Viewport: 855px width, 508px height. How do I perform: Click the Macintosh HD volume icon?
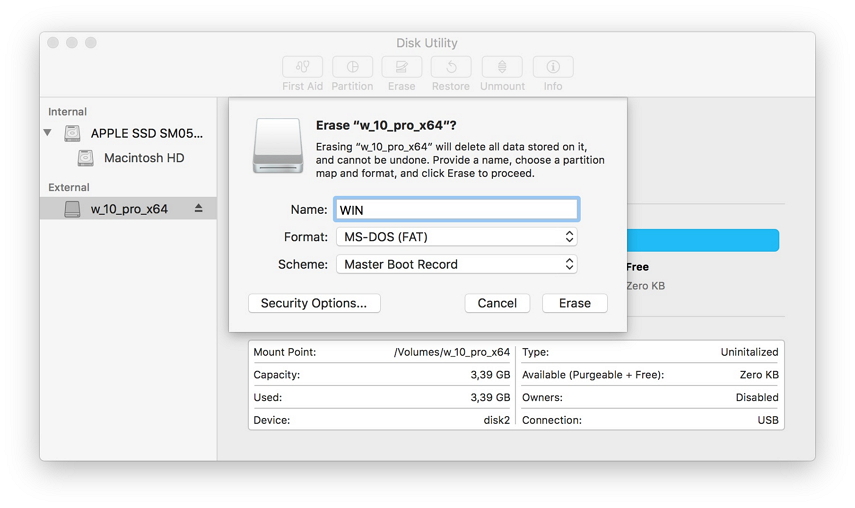pyautogui.click(x=86, y=158)
